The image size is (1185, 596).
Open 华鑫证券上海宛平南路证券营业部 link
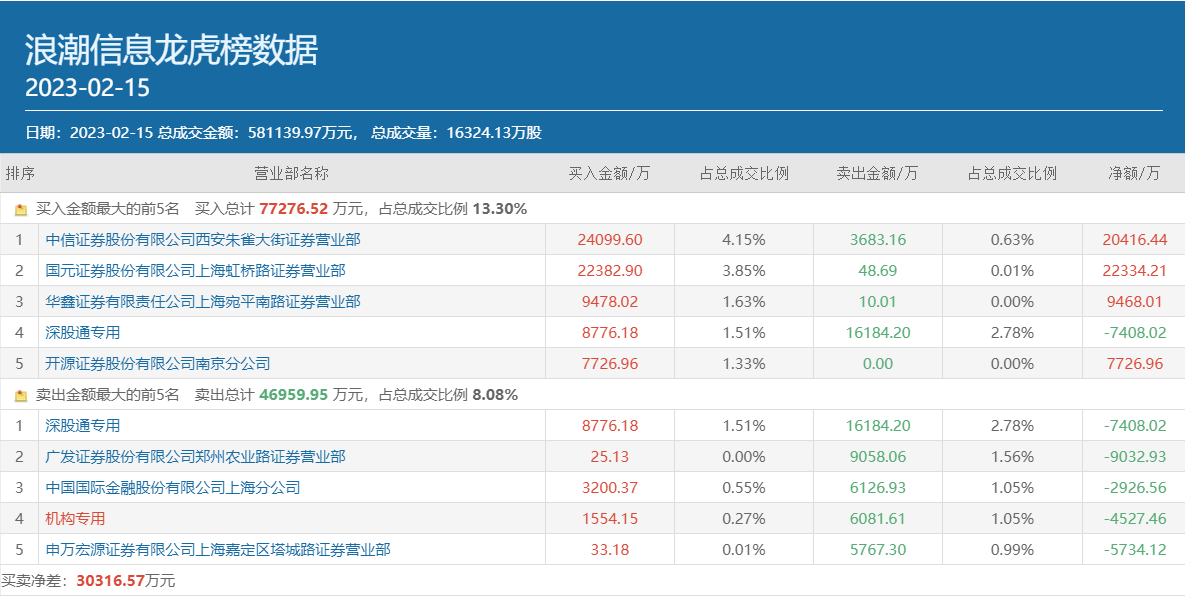[x=203, y=301]
